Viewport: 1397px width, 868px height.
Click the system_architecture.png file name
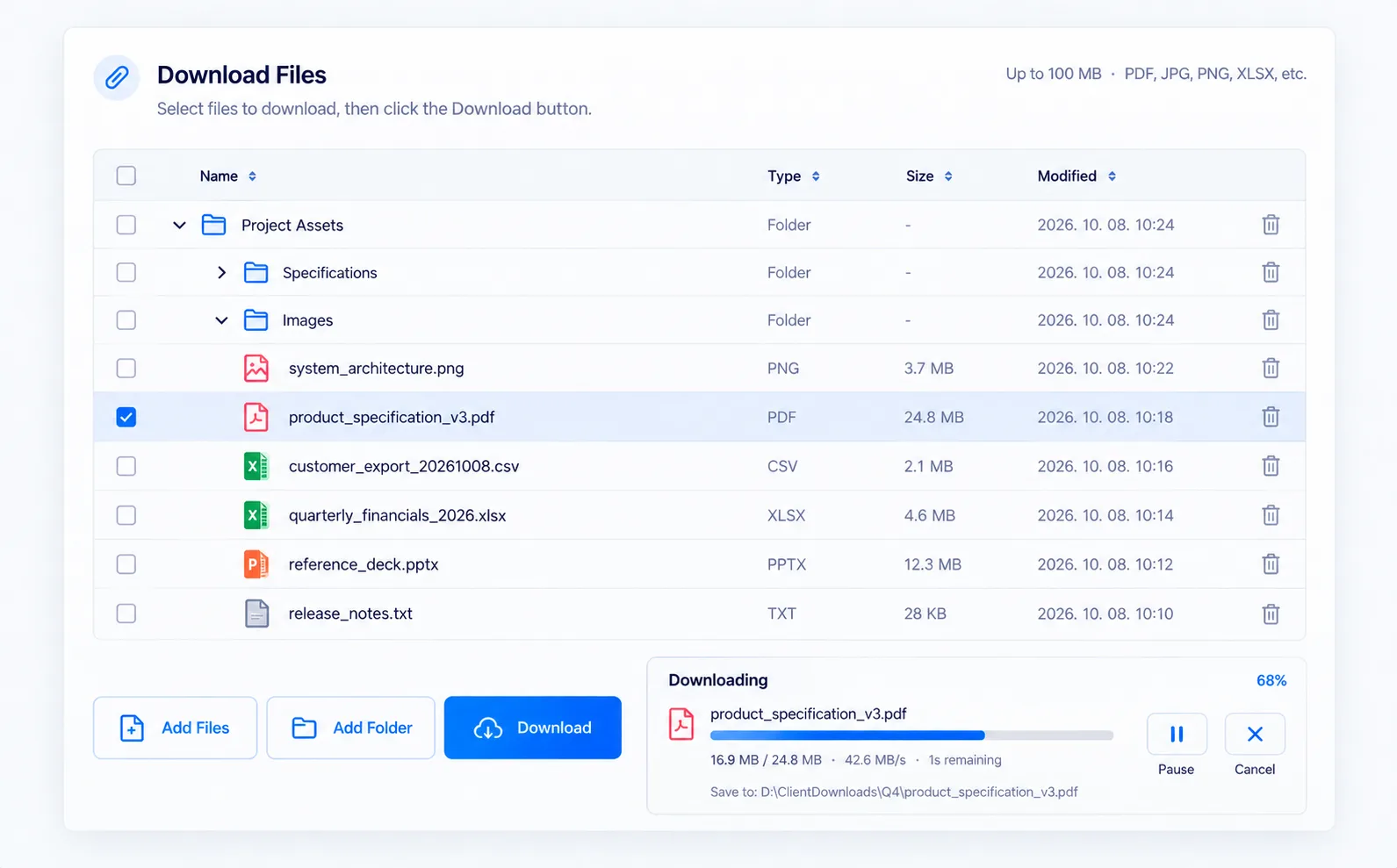click(x=376, y=368)
